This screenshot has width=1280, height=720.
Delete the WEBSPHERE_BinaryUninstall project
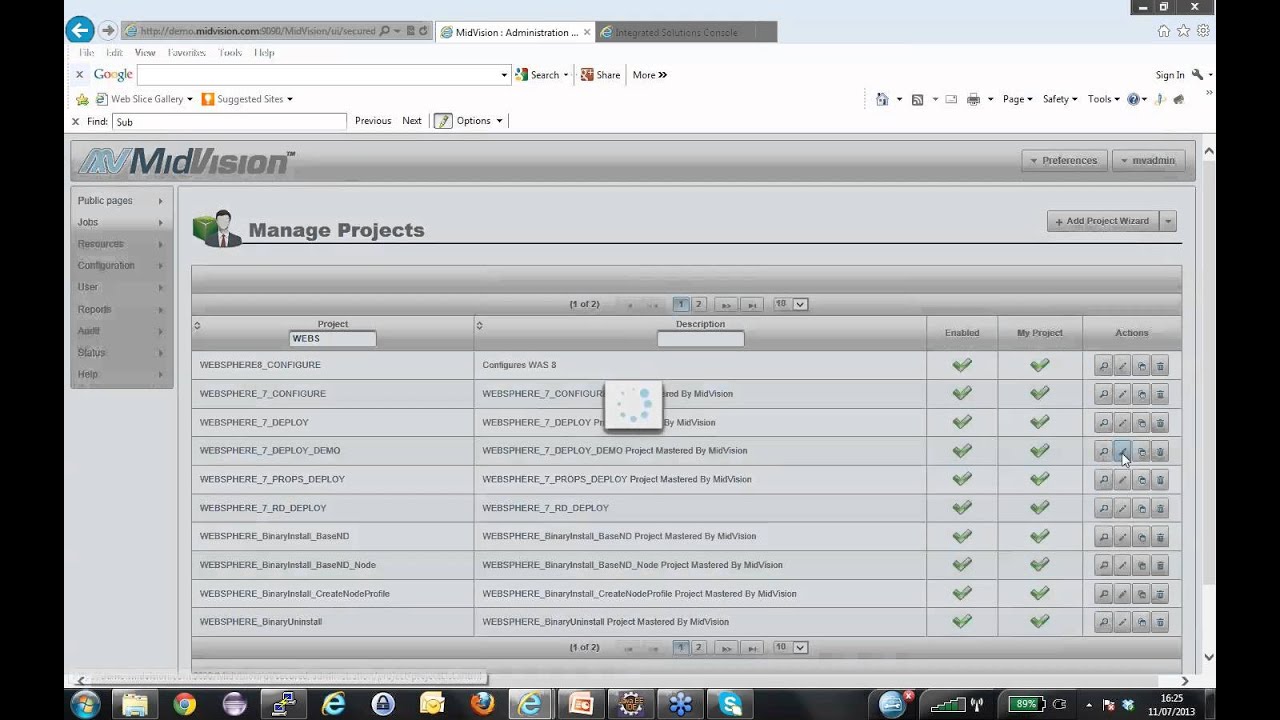click(x=1160, y=623)
